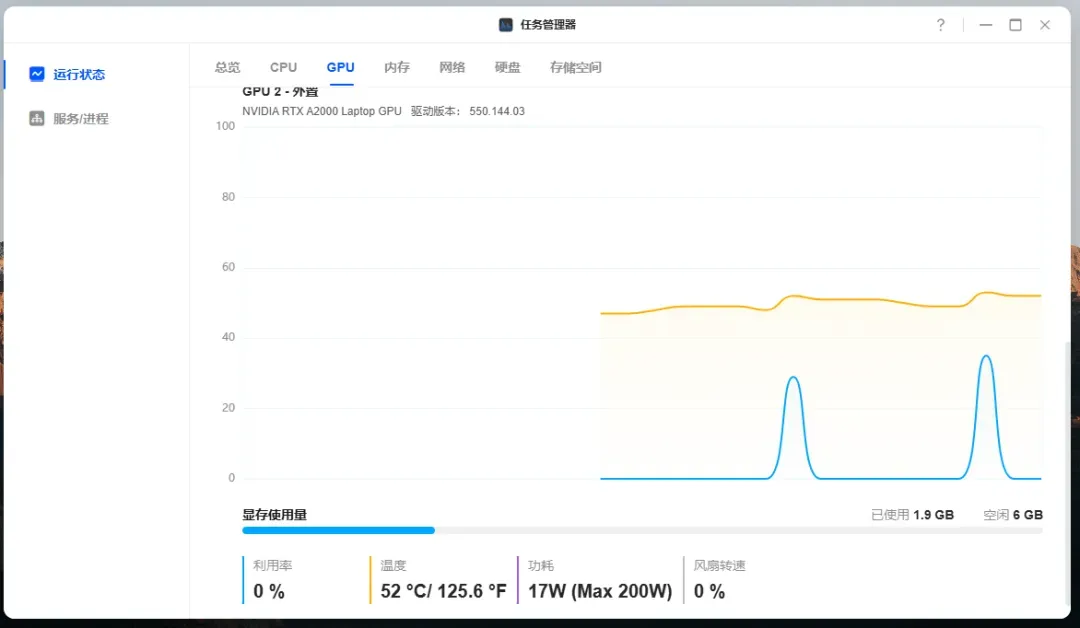Open the 内存 tab
The width and height of the screenshot is (1080, 628).
point(397,67)
